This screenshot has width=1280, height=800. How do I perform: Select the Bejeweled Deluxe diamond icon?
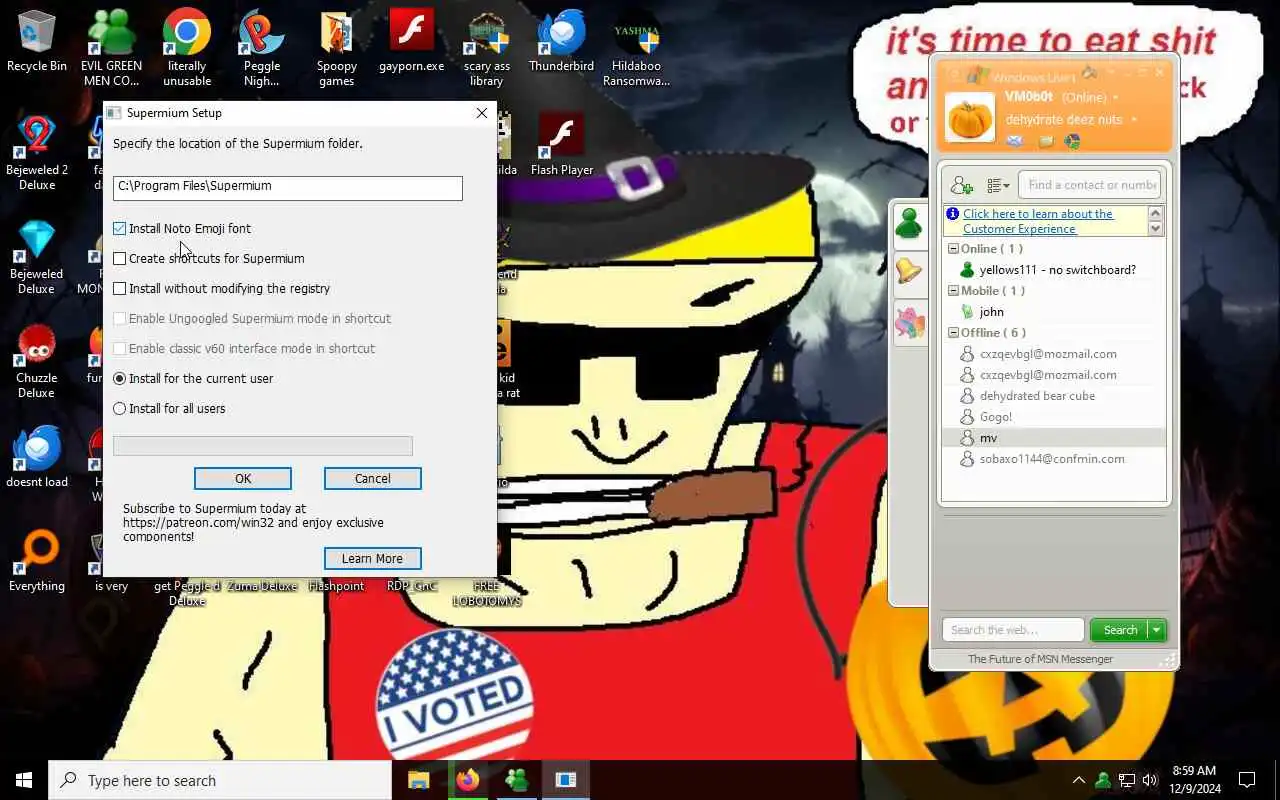[x=37, y=256]
